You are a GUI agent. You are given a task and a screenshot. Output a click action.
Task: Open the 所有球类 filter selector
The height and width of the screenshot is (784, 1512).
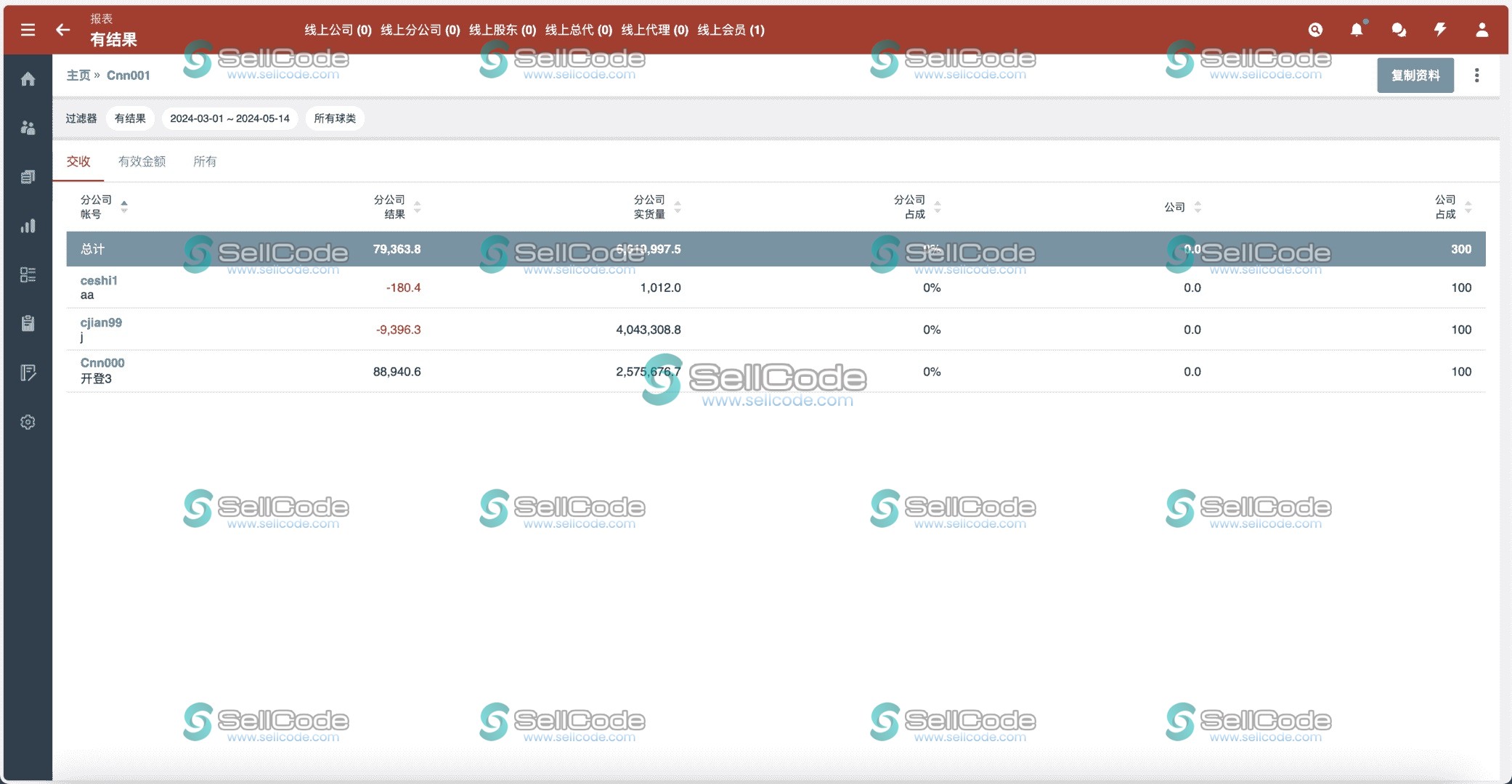click(x=335, y=118)
